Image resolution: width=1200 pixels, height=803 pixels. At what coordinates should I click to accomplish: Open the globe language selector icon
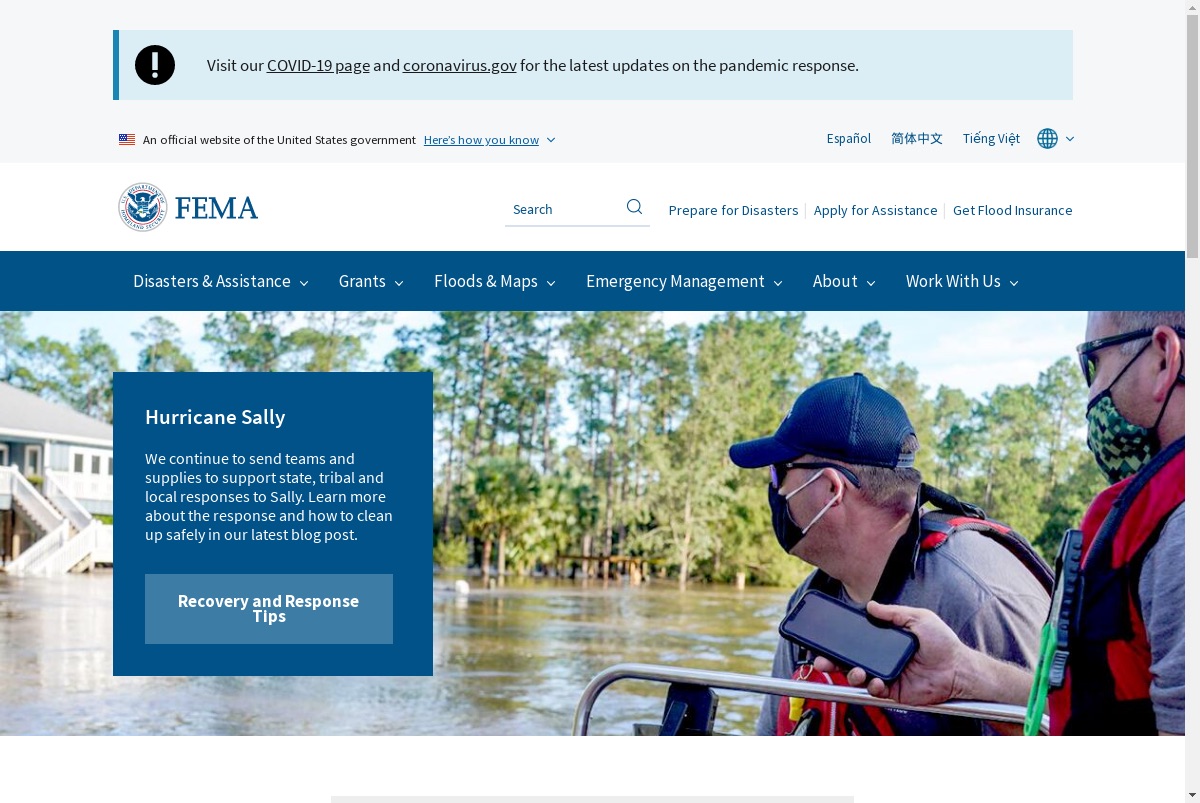[x=1047, y=139]
